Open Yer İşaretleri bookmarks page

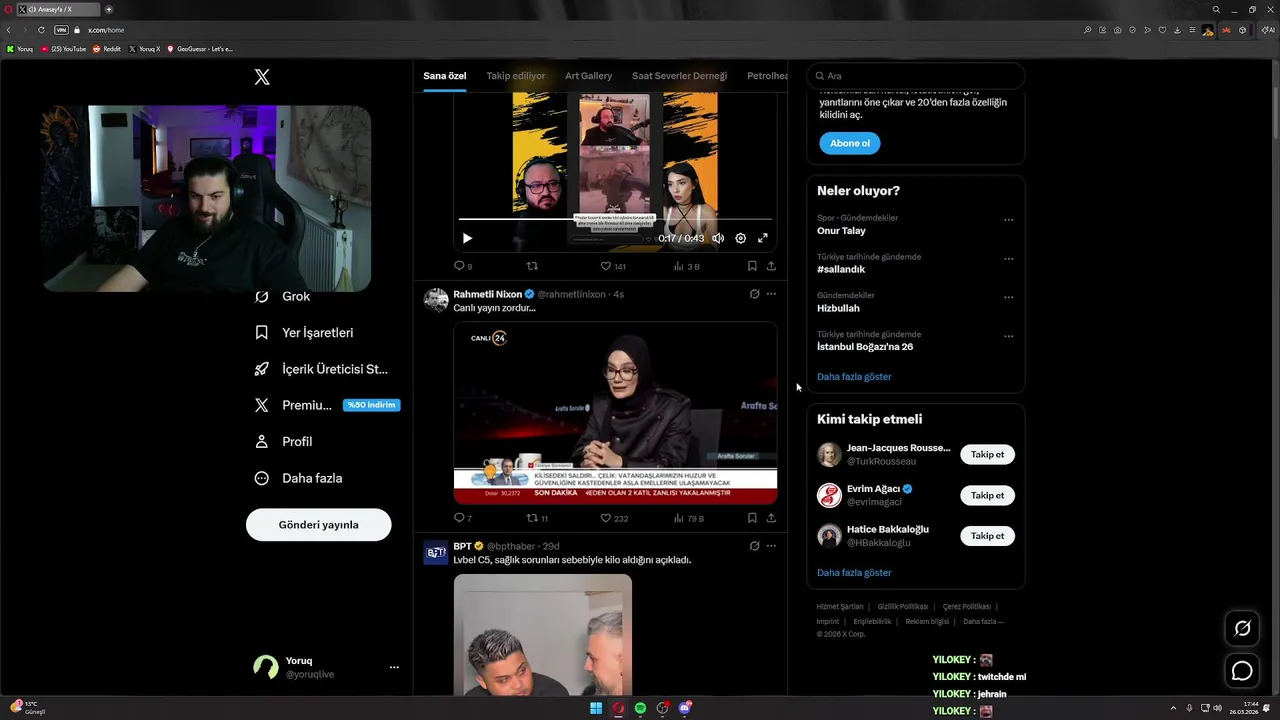coord(304,333)
